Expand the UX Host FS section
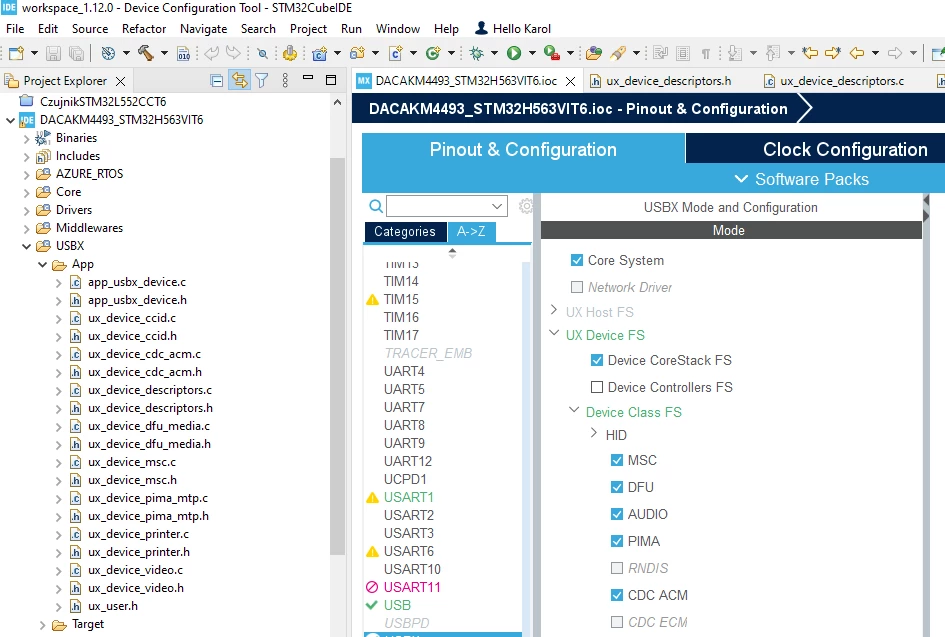Image resolution: width=945 pixels, height=637 pixels. (x=554, y=310)
